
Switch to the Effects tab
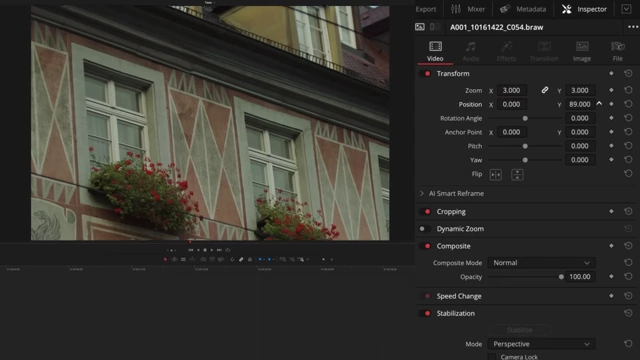pyautogui.click(x=506, y=51)
